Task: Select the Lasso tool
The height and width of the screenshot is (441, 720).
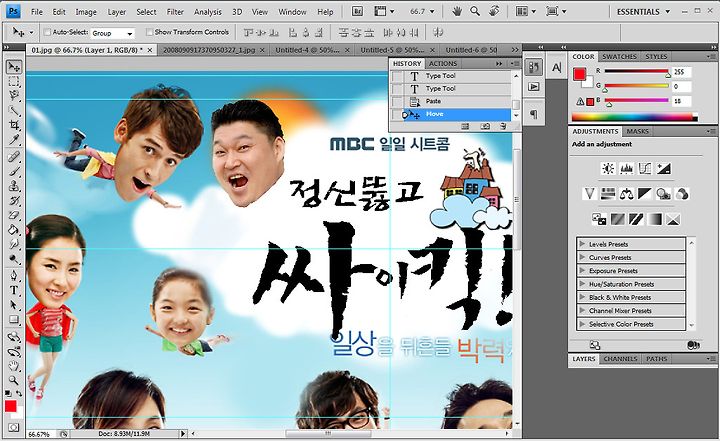Action: (14, 96)
